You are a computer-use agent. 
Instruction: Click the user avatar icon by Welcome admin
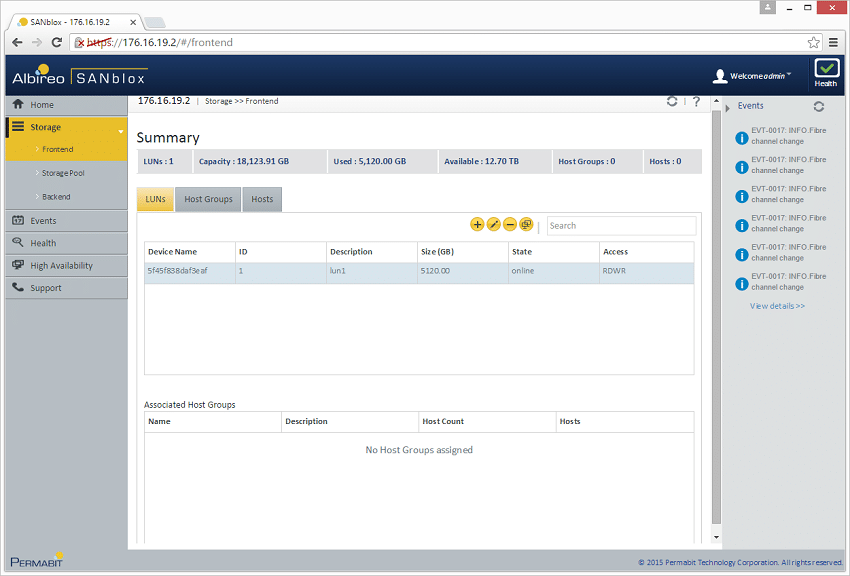tap(720, 76)
